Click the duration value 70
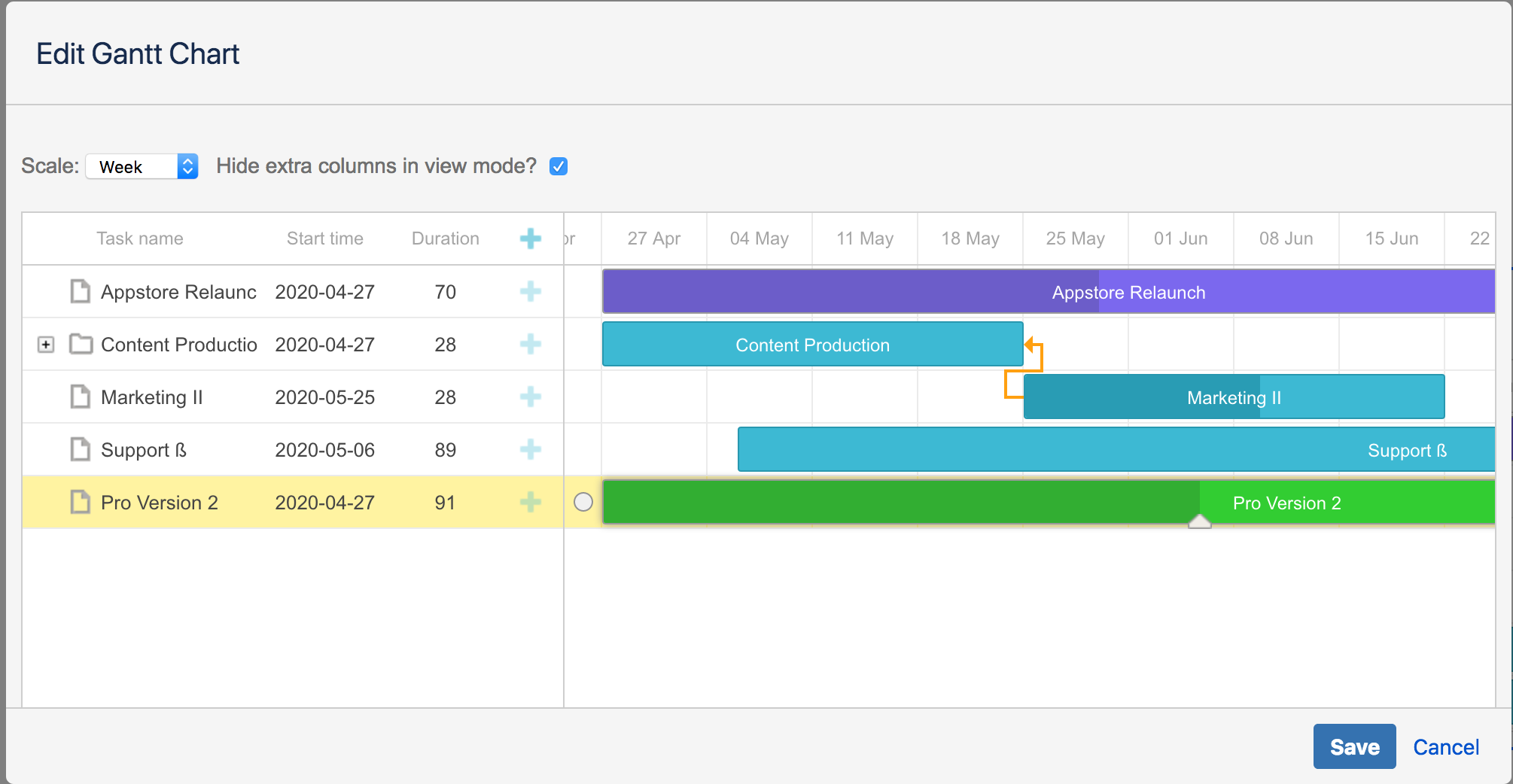 [446, 292]
